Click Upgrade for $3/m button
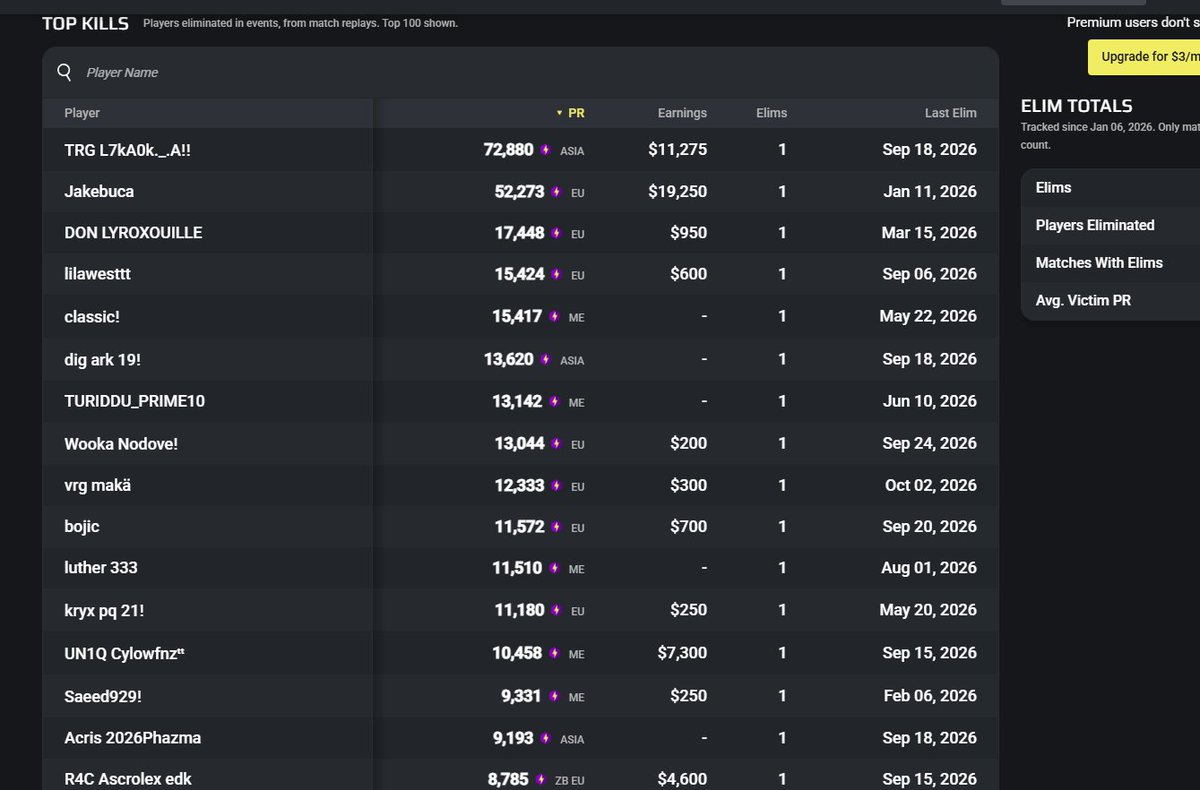This screenshot has height=790, width=1200. tap(1144, 57)
